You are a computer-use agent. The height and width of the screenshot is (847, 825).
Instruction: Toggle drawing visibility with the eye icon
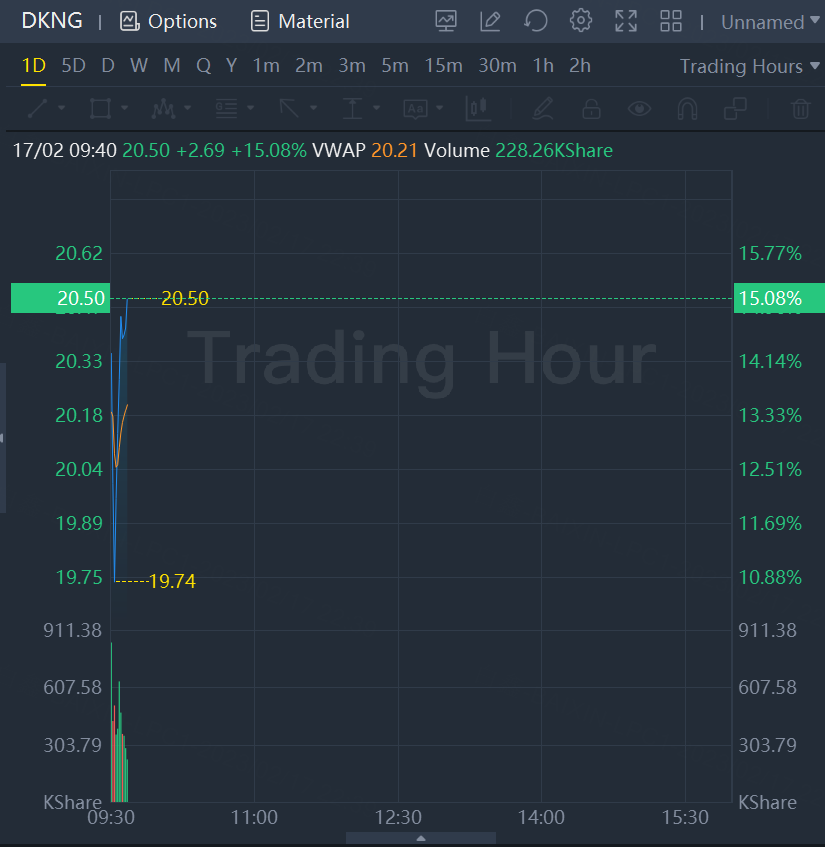639,109
